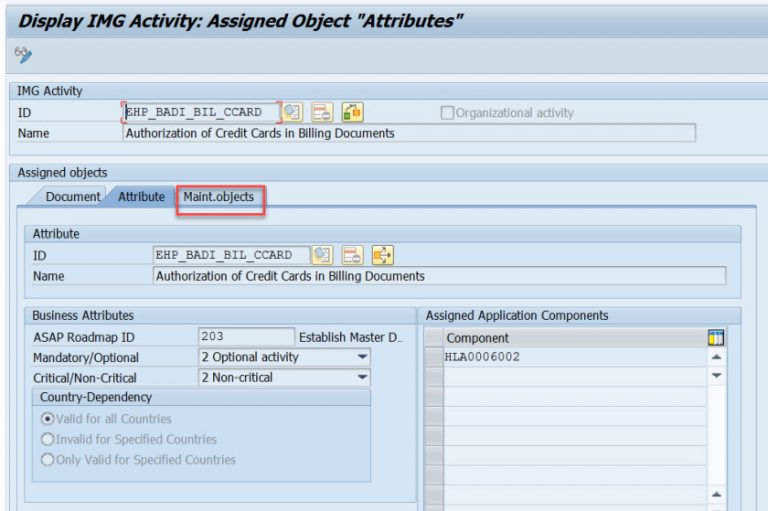Viewport: 768px width, 511px height.
Task: Click hierarchy icon beside Attribute ID field
Action: tap(383, 255)
